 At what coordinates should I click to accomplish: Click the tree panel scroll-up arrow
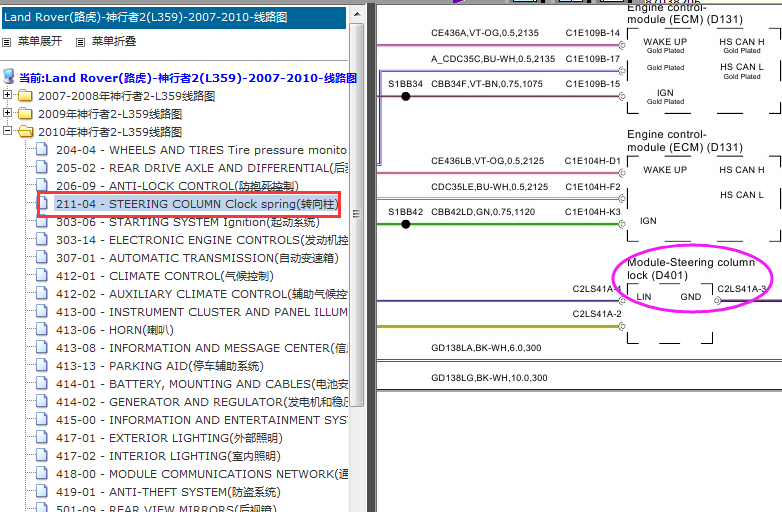(357, 14)
